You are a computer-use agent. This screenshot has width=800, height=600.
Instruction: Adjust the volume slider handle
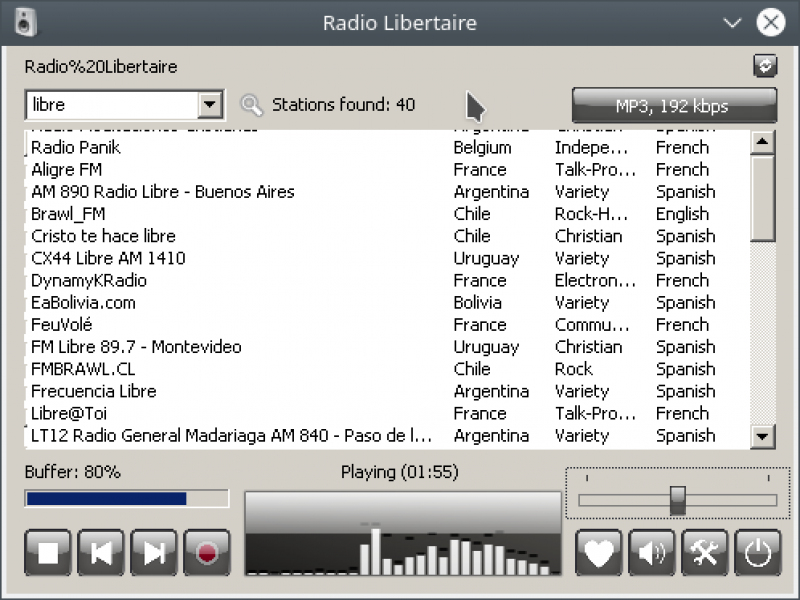(x=678, y=500)
